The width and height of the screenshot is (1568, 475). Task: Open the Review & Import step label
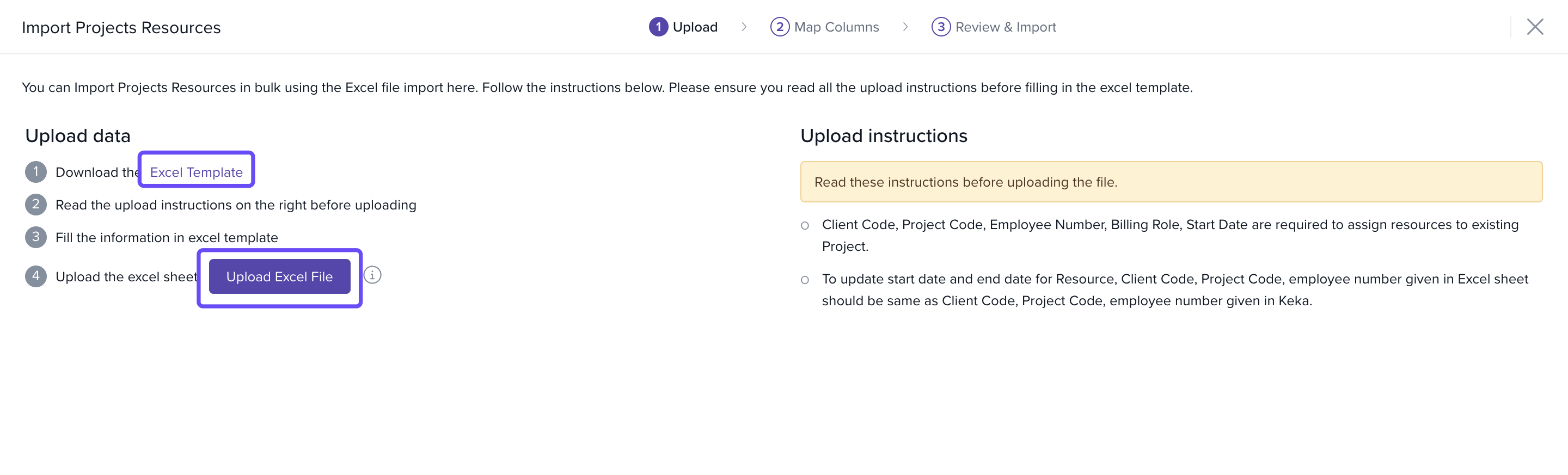(1005, 27)
